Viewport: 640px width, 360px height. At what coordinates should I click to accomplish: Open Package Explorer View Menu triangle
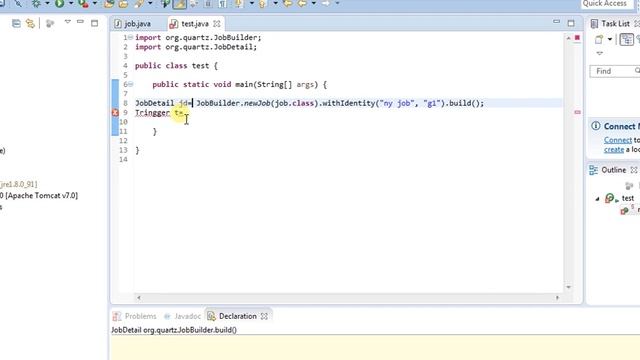coord(68,22)
